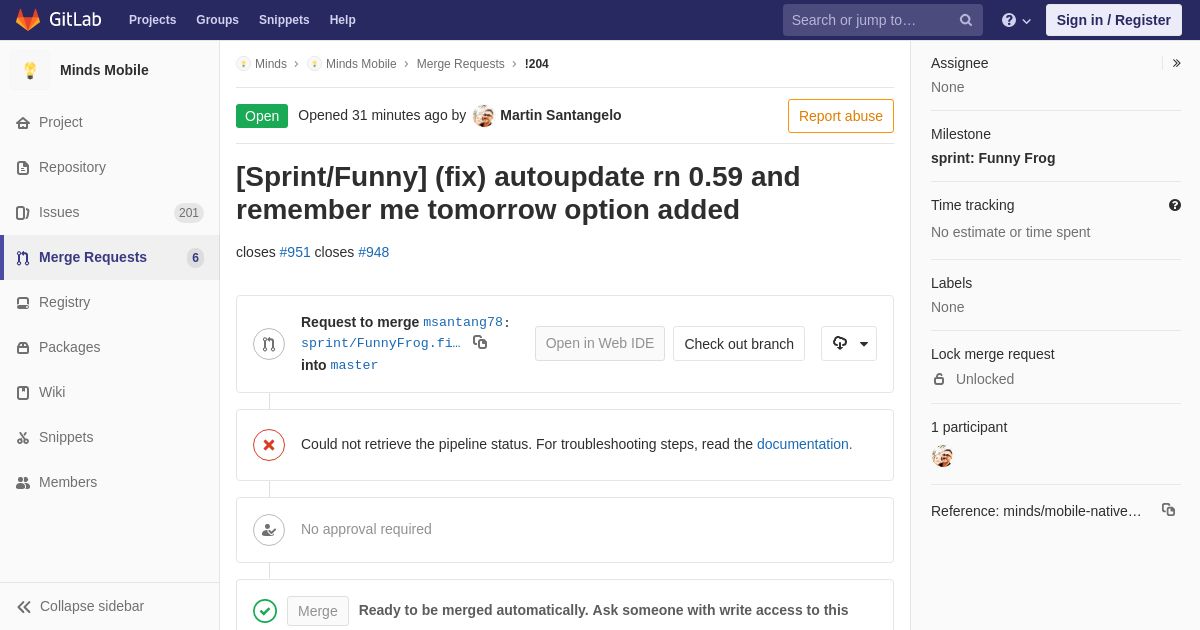The image size is (1200, 630).
Task: Click the disabled Merge button
Action: coord(318,611)
